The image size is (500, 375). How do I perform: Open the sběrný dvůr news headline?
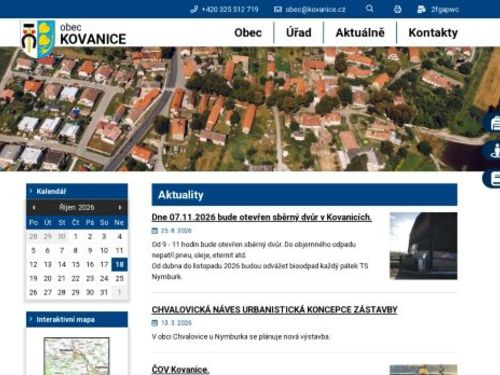262,217
